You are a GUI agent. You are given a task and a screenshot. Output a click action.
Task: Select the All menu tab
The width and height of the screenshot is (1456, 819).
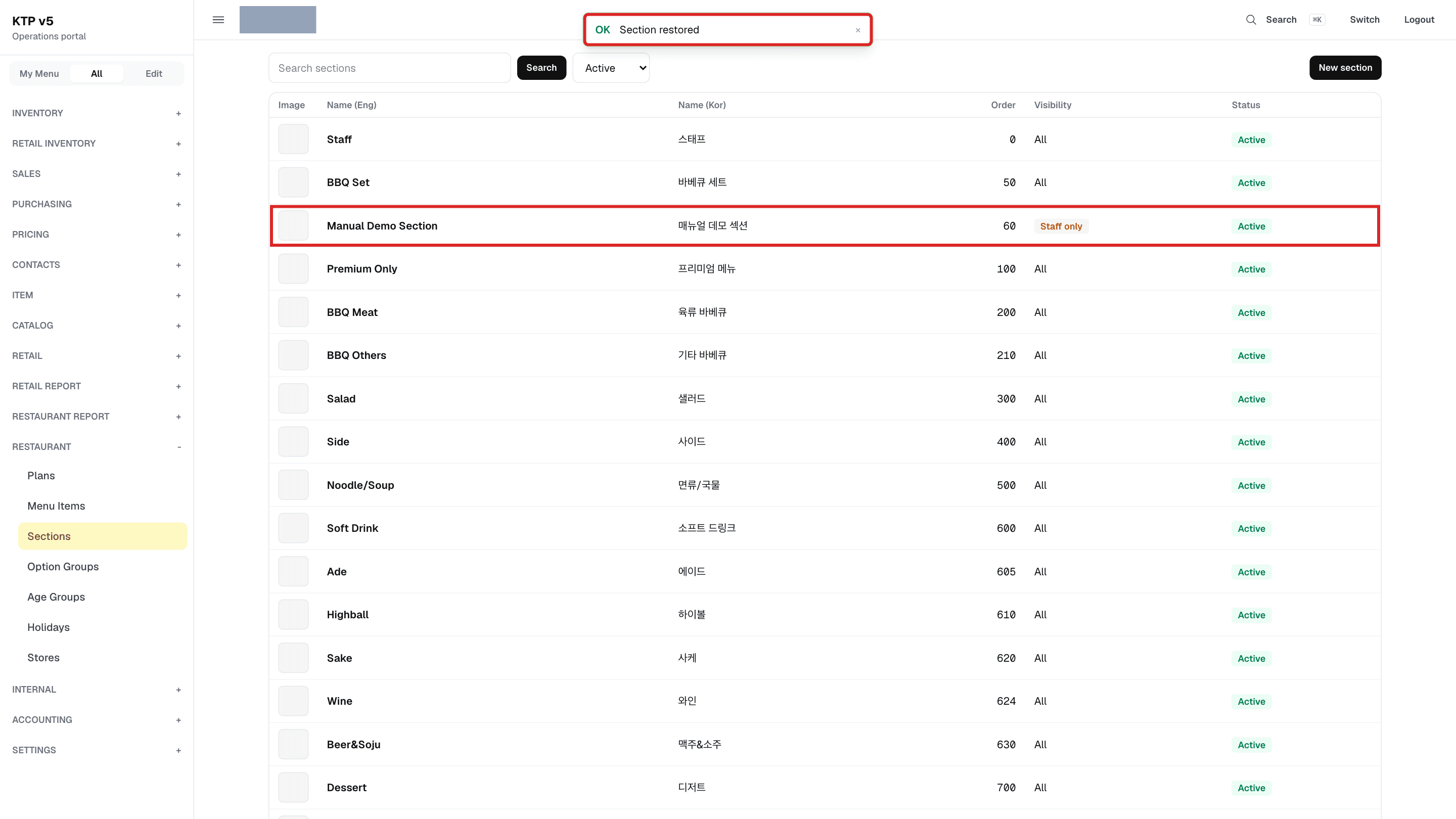tap(97, 73)
